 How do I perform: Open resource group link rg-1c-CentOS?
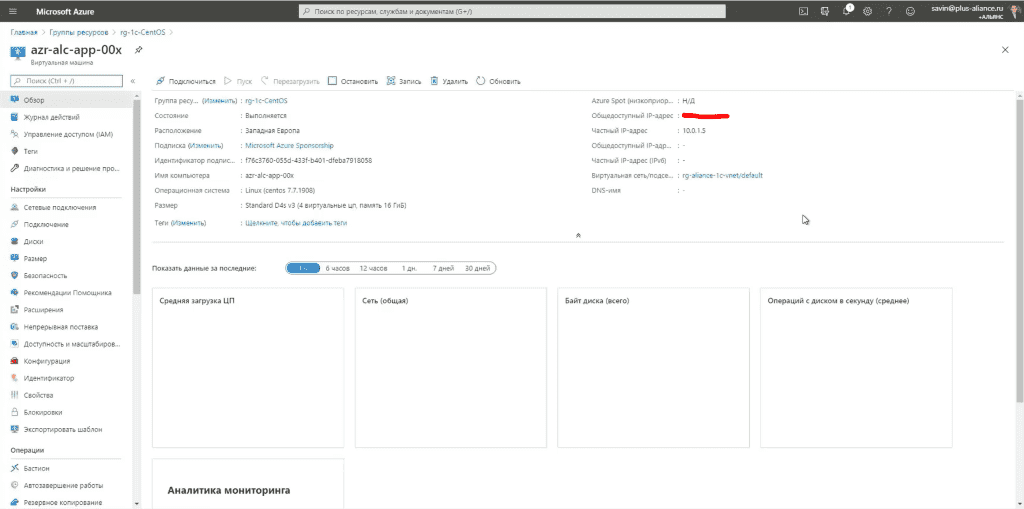click(266, 101)
